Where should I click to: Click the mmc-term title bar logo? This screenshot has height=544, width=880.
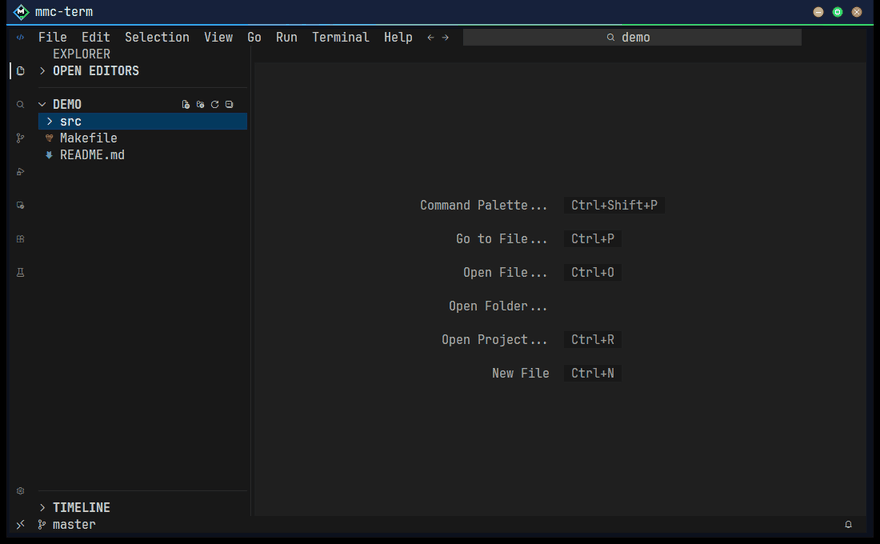21,12
